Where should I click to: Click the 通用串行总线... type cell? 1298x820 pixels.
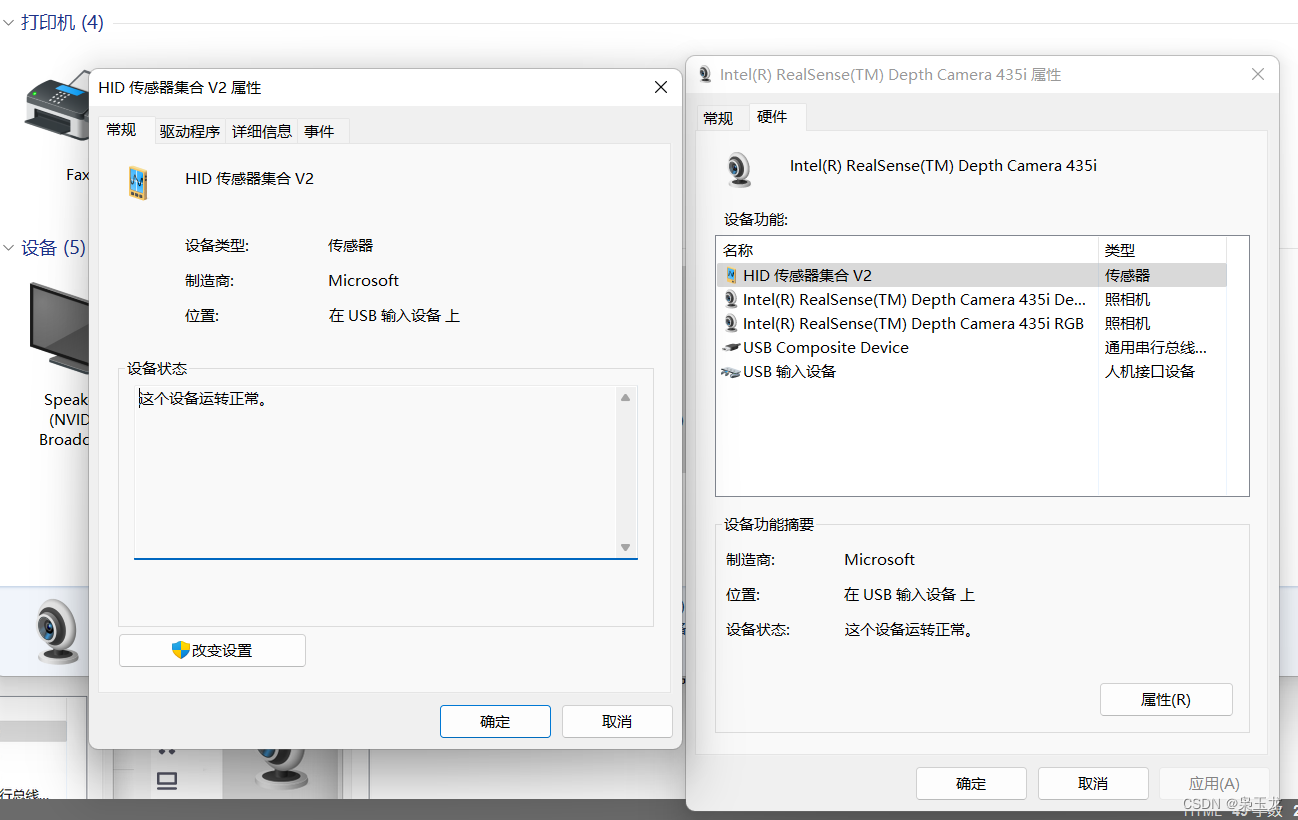1155,348
